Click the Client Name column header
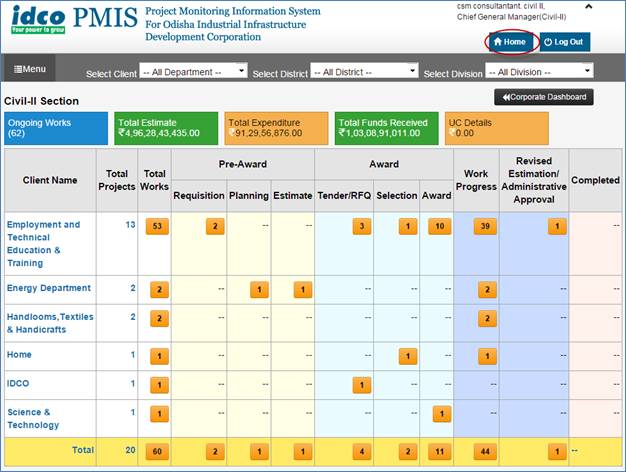The image size is (626, 472). (50, 180)
